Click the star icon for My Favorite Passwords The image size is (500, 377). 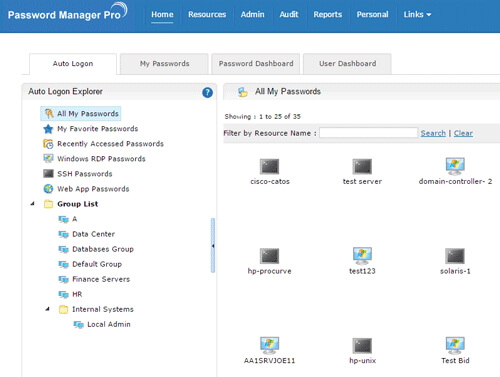48,129
